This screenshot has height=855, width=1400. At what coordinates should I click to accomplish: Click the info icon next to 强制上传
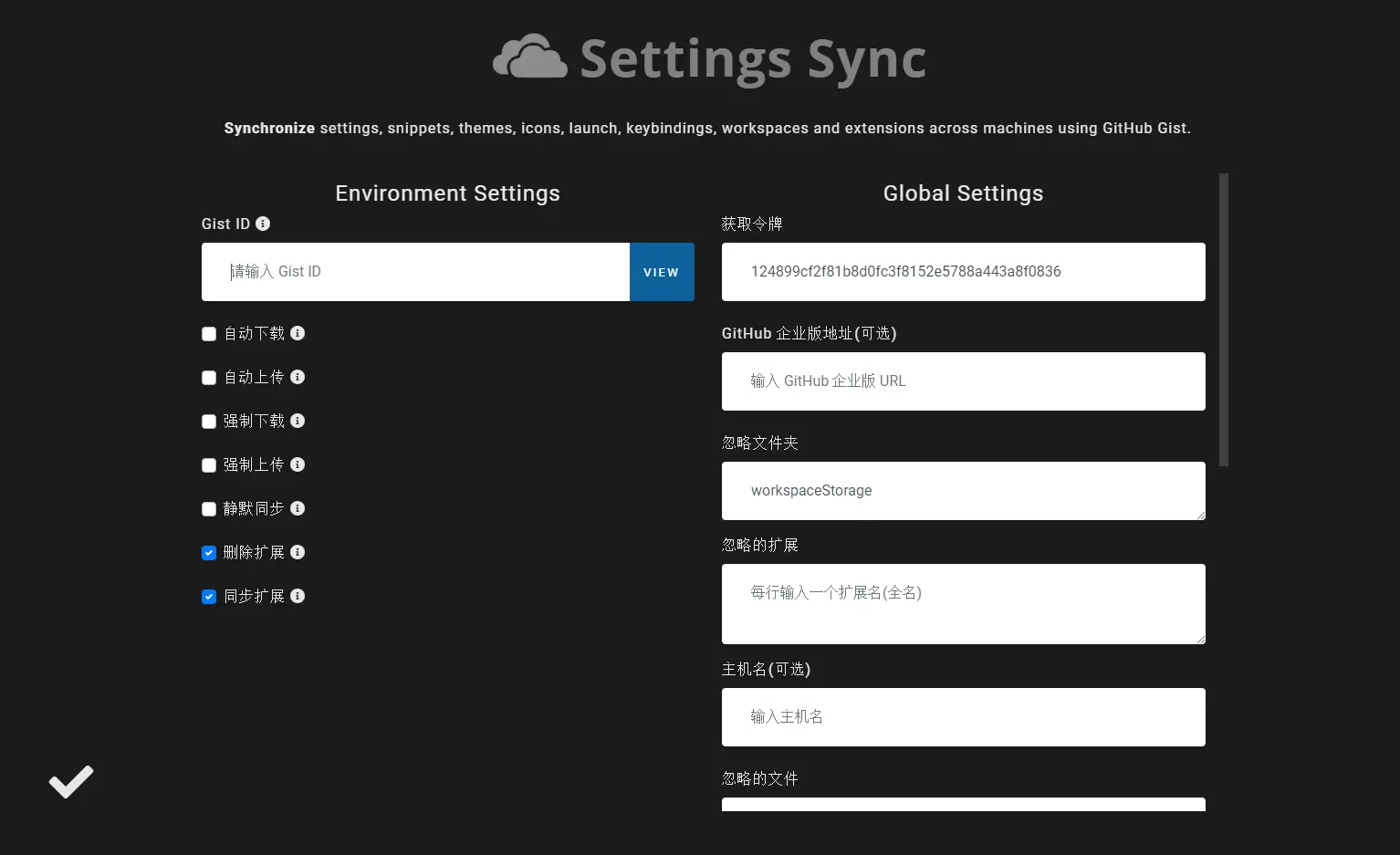pos(298,464)
